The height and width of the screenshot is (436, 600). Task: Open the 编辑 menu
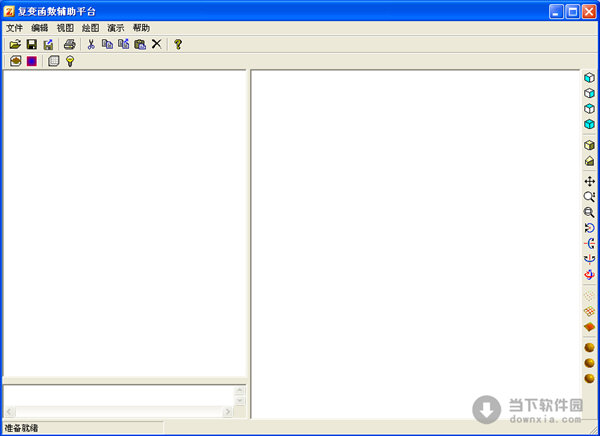point(40,28)
